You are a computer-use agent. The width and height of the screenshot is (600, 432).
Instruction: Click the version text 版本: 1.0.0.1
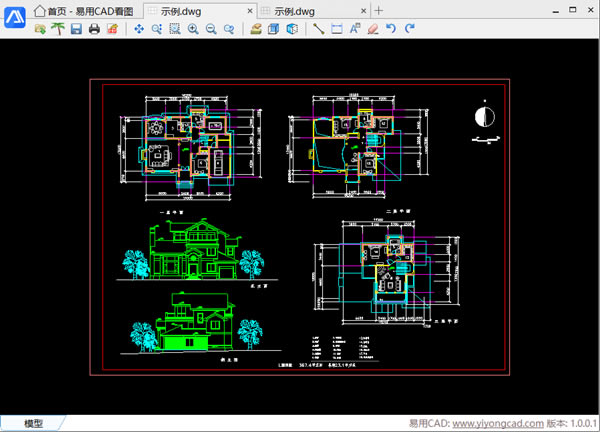click(x=572, y=424)
